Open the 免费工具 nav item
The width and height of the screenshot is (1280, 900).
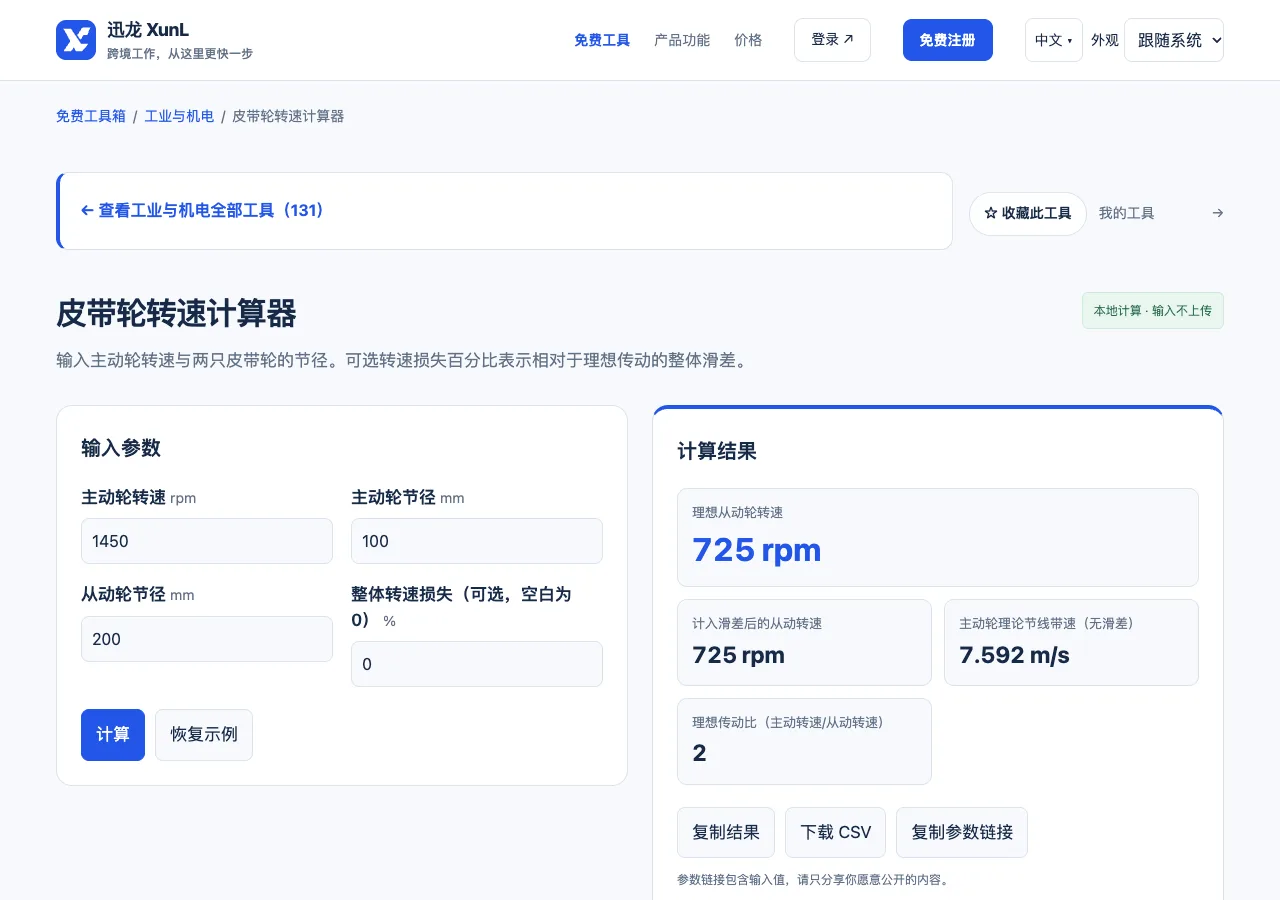602,40
